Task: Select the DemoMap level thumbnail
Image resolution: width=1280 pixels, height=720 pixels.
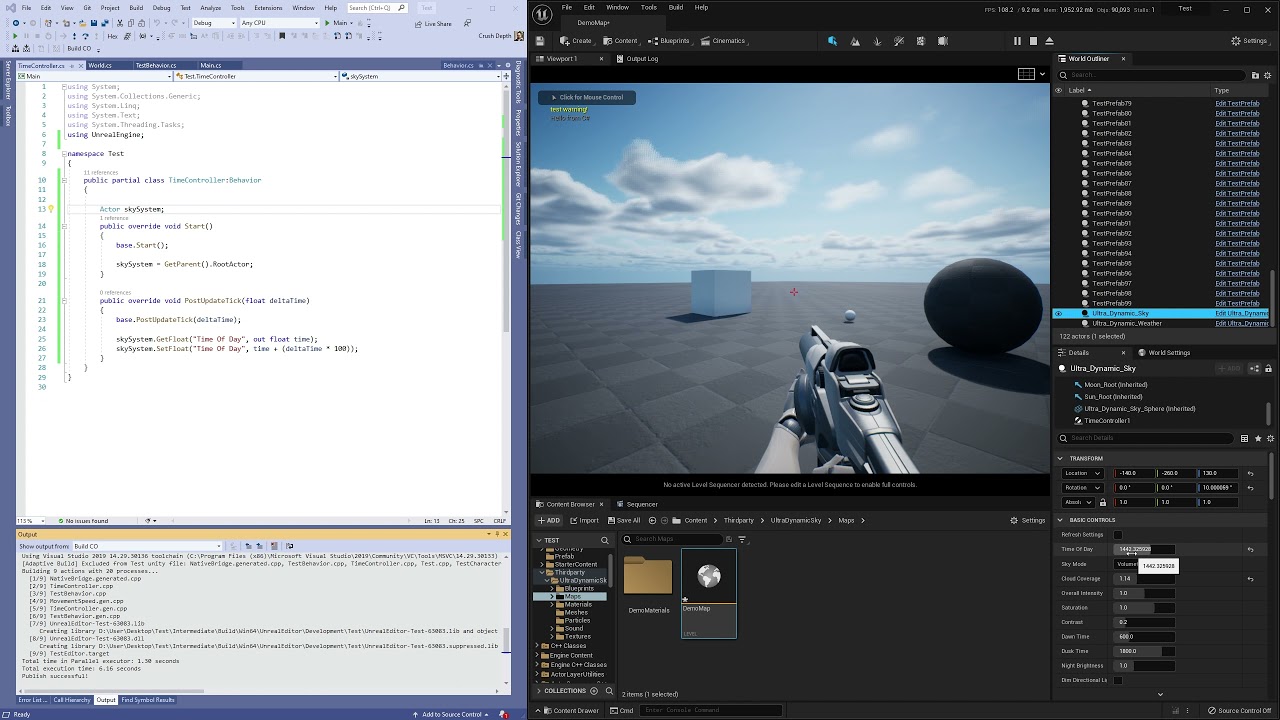Action: [x=709, y=593]
